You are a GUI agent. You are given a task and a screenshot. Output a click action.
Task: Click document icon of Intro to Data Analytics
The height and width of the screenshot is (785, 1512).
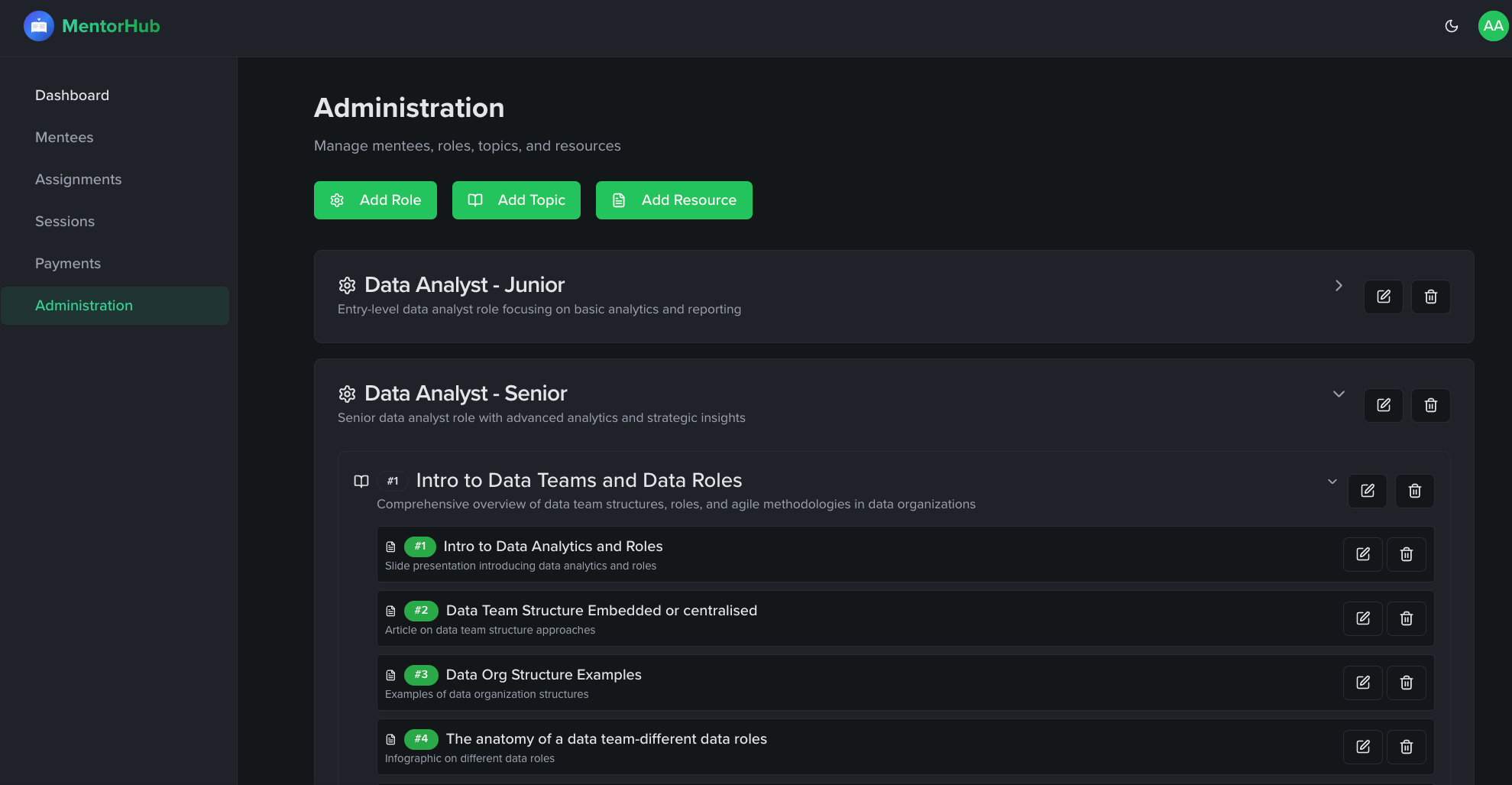pyautogui.click(x=390, y=547)
